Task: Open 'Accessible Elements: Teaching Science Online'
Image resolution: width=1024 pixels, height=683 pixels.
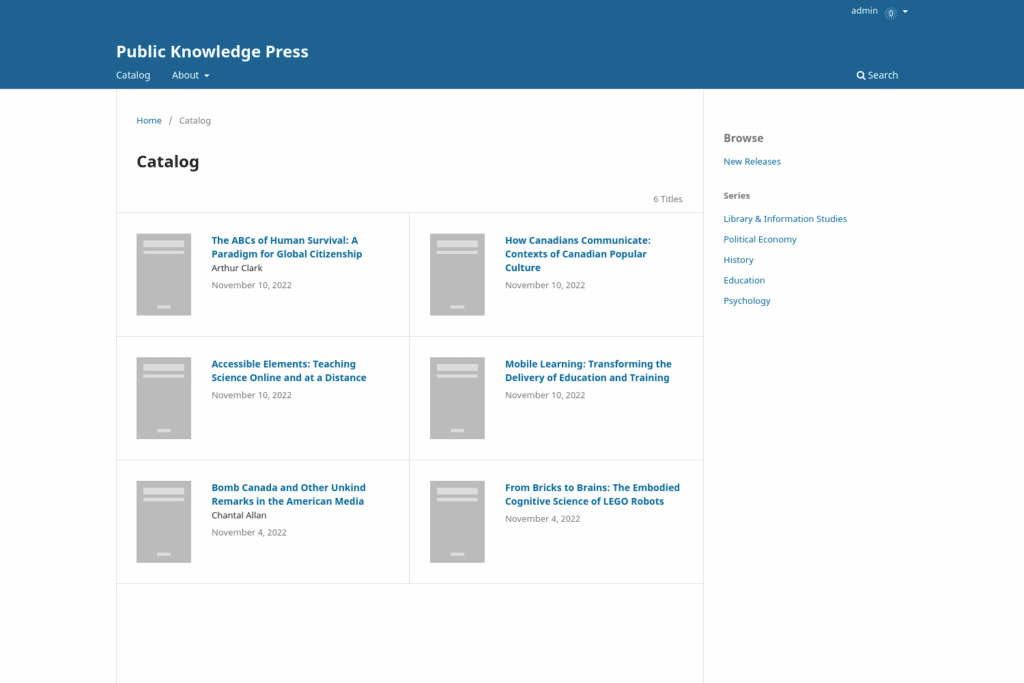Action: coord(288,370)
